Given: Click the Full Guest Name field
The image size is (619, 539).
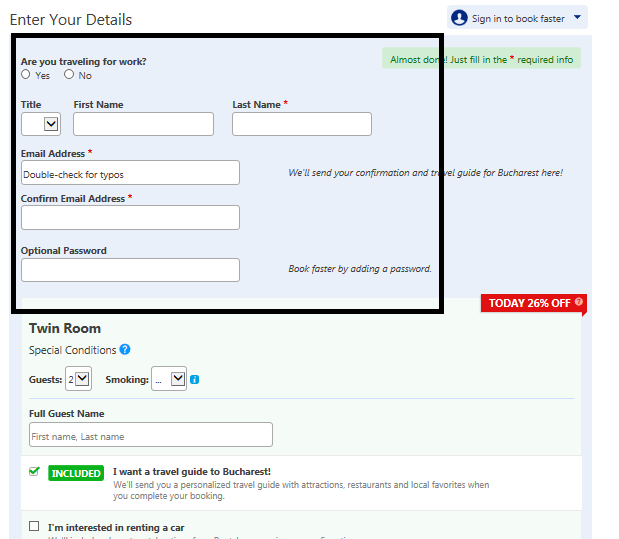Looking at the screenshot, I should click(150, 435).
